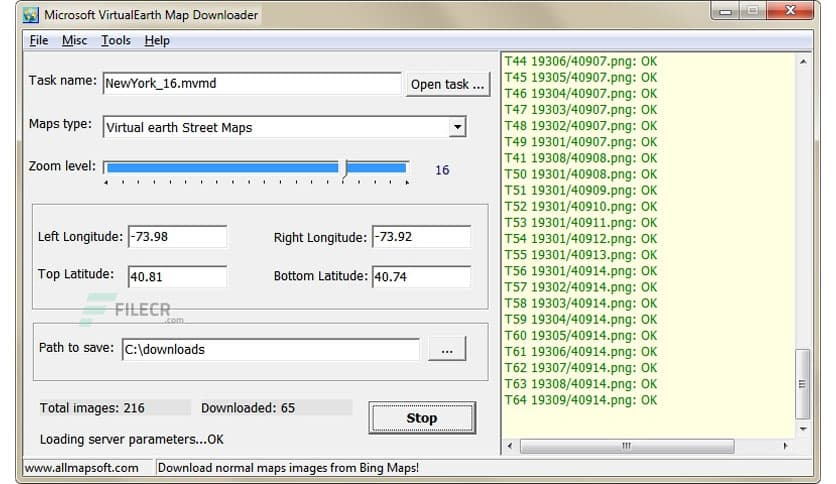The width and height of the screenshot is (836, 484).
Task: Open the Tools menu
Action: pos(116,41)
